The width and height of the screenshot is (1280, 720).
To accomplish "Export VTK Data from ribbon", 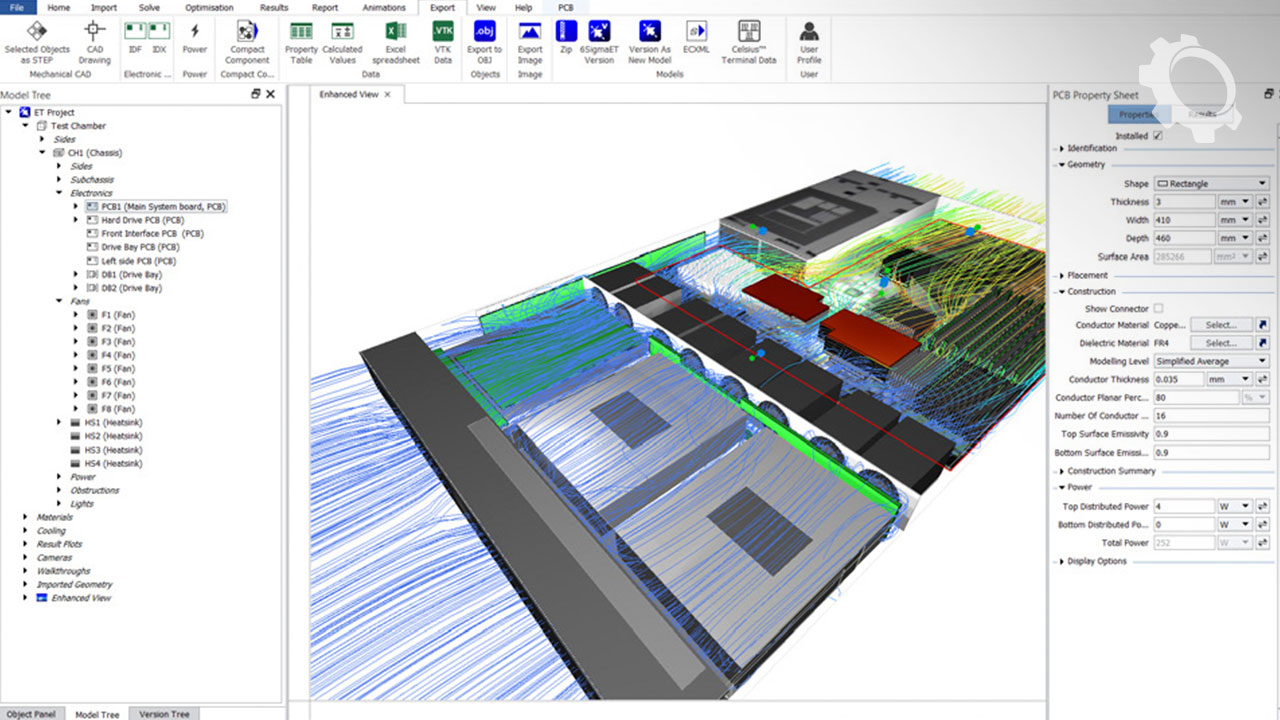I will click(x=442, y=32).
